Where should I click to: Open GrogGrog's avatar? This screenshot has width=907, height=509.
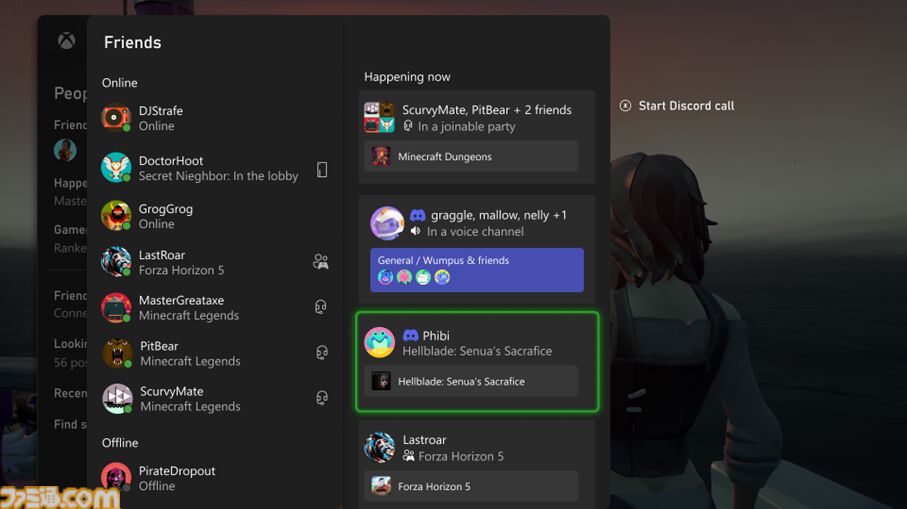tap(116, 215)
